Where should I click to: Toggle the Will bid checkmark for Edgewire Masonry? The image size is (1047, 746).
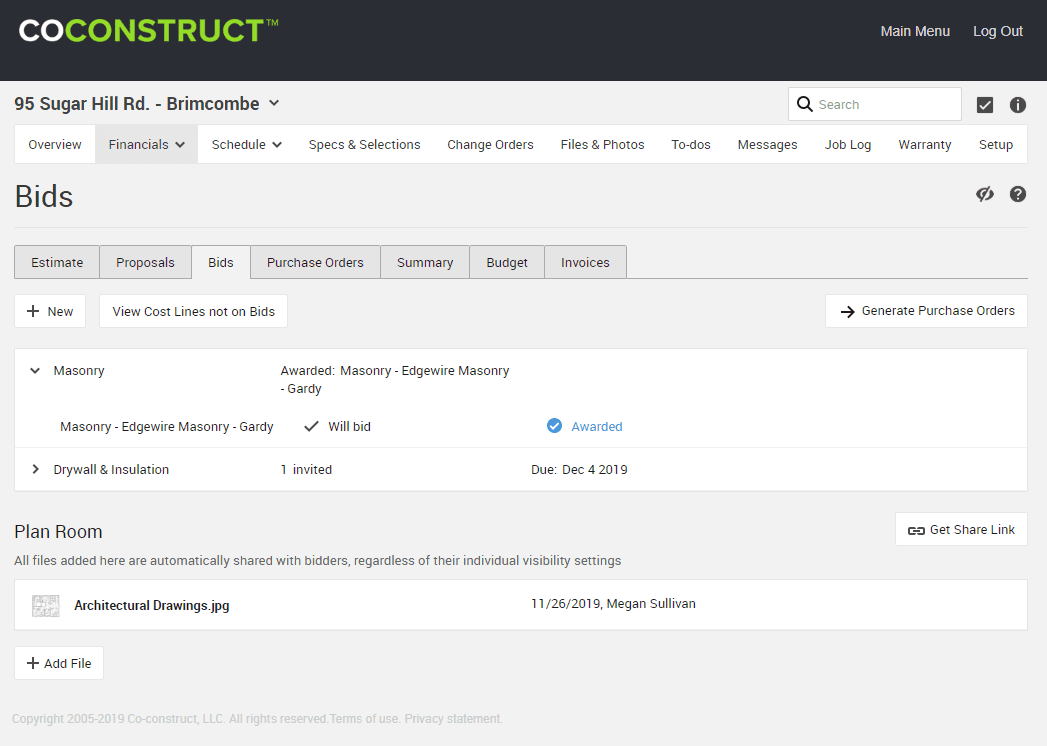click(311, 426)
